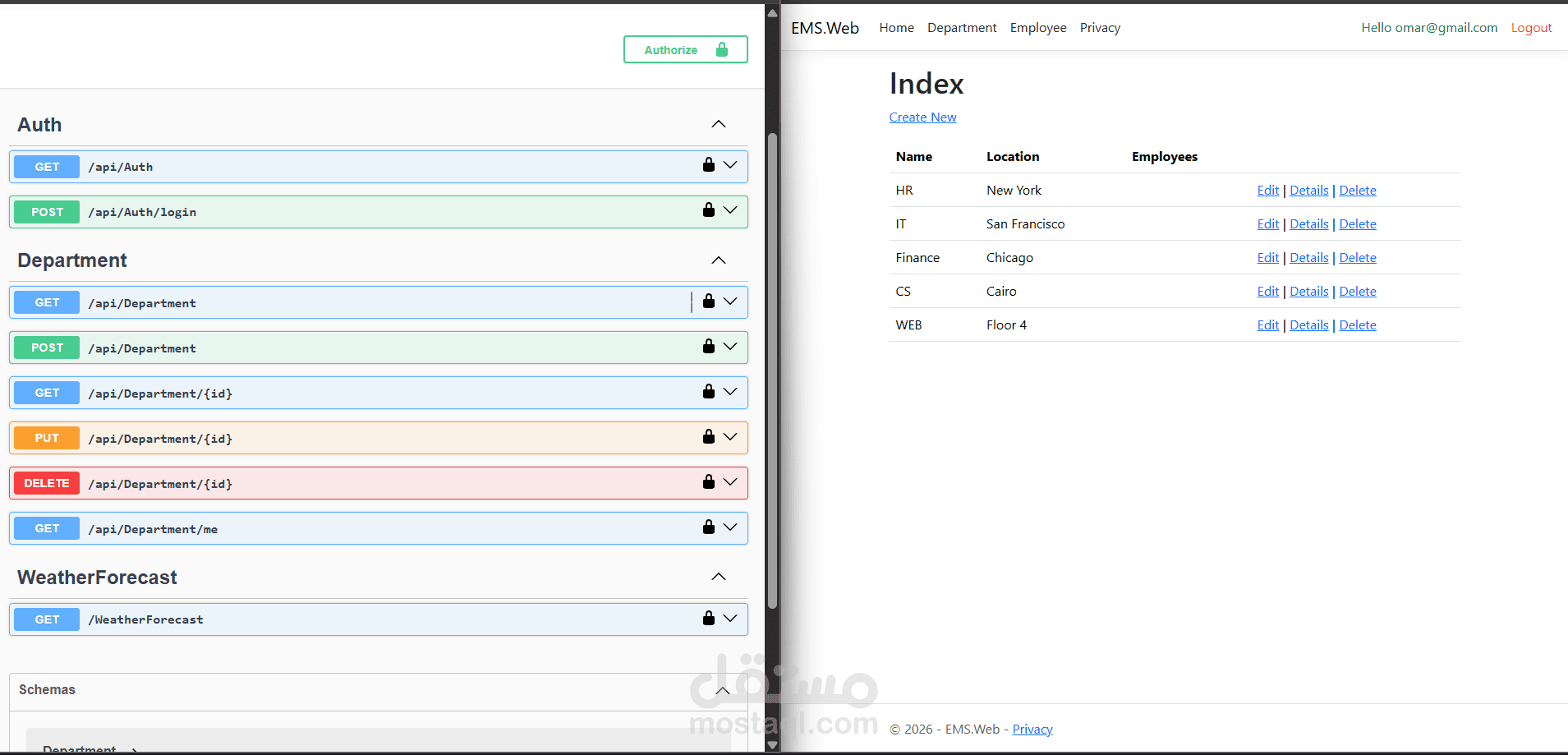1568x755 pixels.
Task: Open the Privacy nav item
Action: coord(1100,28)
